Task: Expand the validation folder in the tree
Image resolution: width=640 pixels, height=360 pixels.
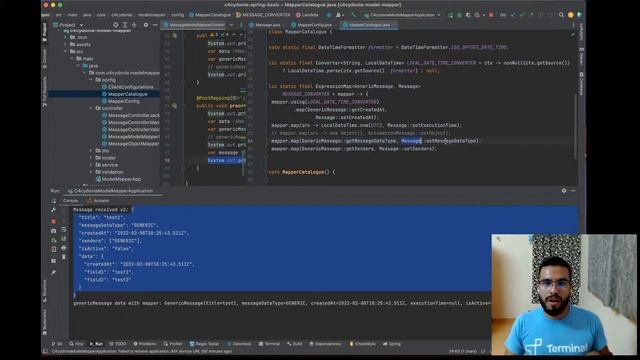Action: tap(91, 172)
